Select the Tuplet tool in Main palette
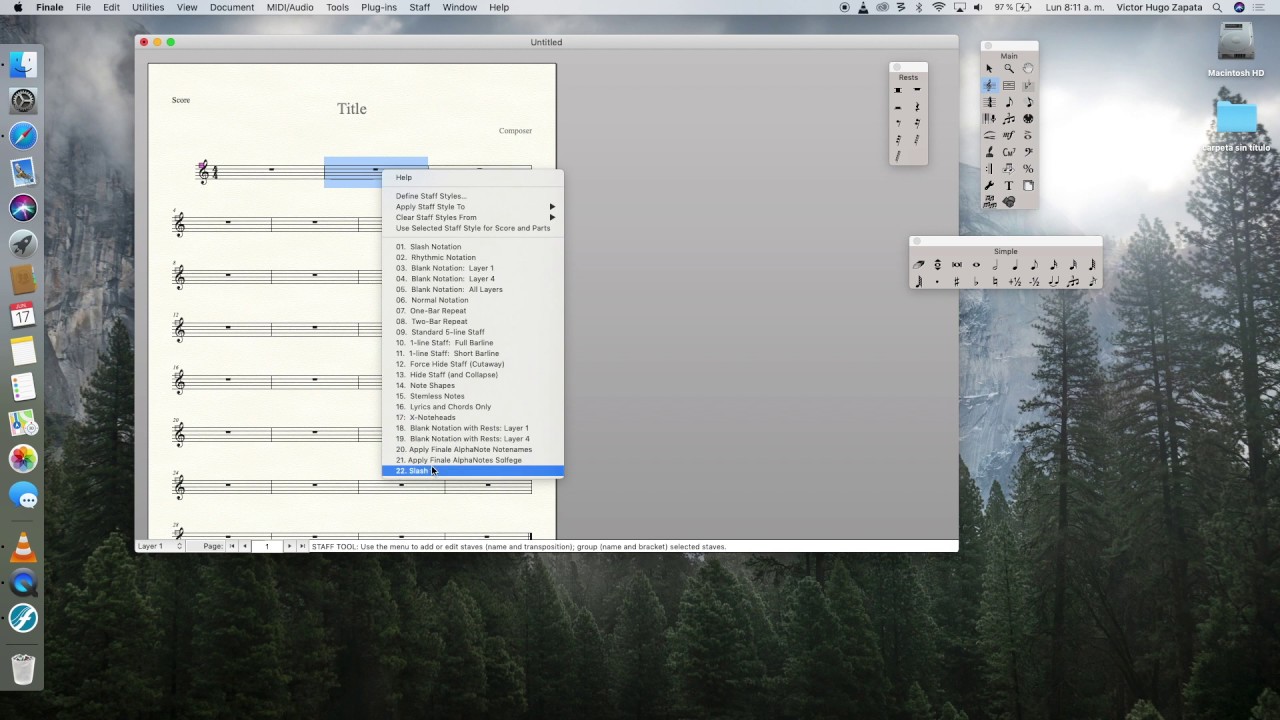The height and width of the screenshot is (720, 1280). click(x=1008, y=118)
